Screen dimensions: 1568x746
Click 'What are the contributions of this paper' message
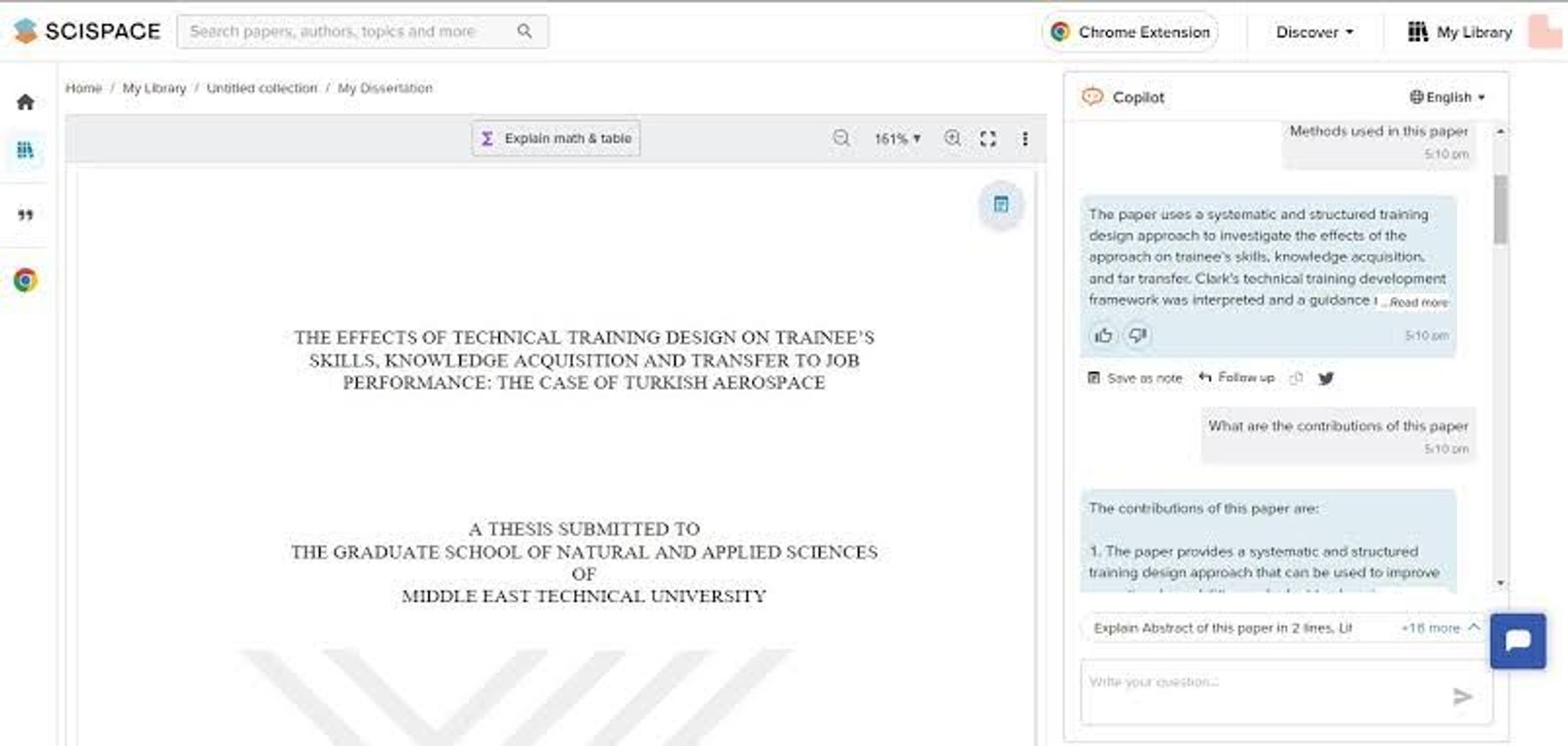(x=1338, y=436)
